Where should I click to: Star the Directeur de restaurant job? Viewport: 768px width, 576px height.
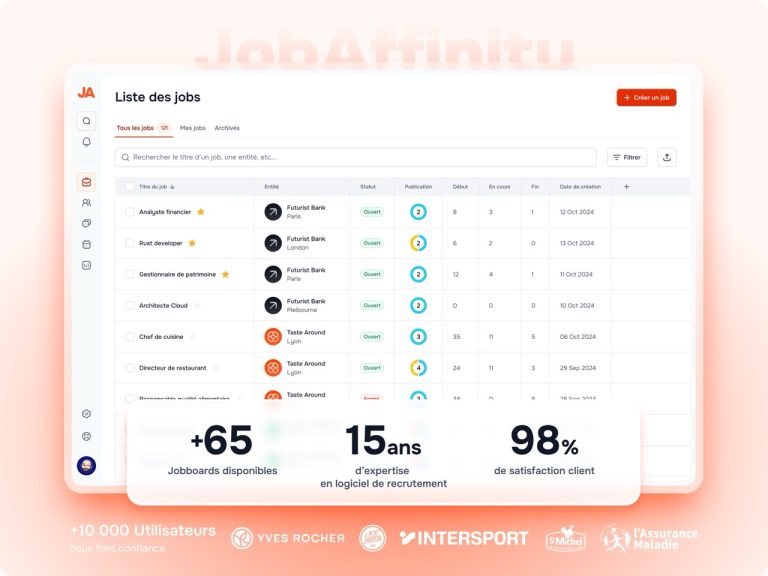(x=216, y=368)
